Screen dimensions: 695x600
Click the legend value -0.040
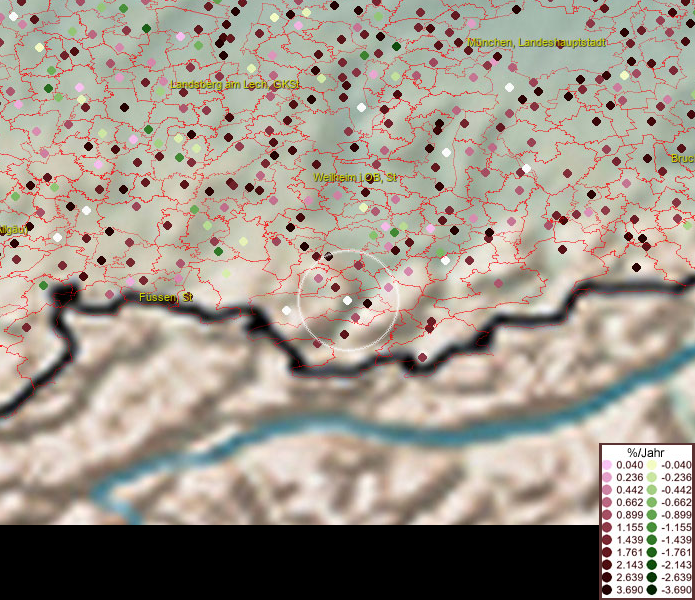tap(676, 465)
